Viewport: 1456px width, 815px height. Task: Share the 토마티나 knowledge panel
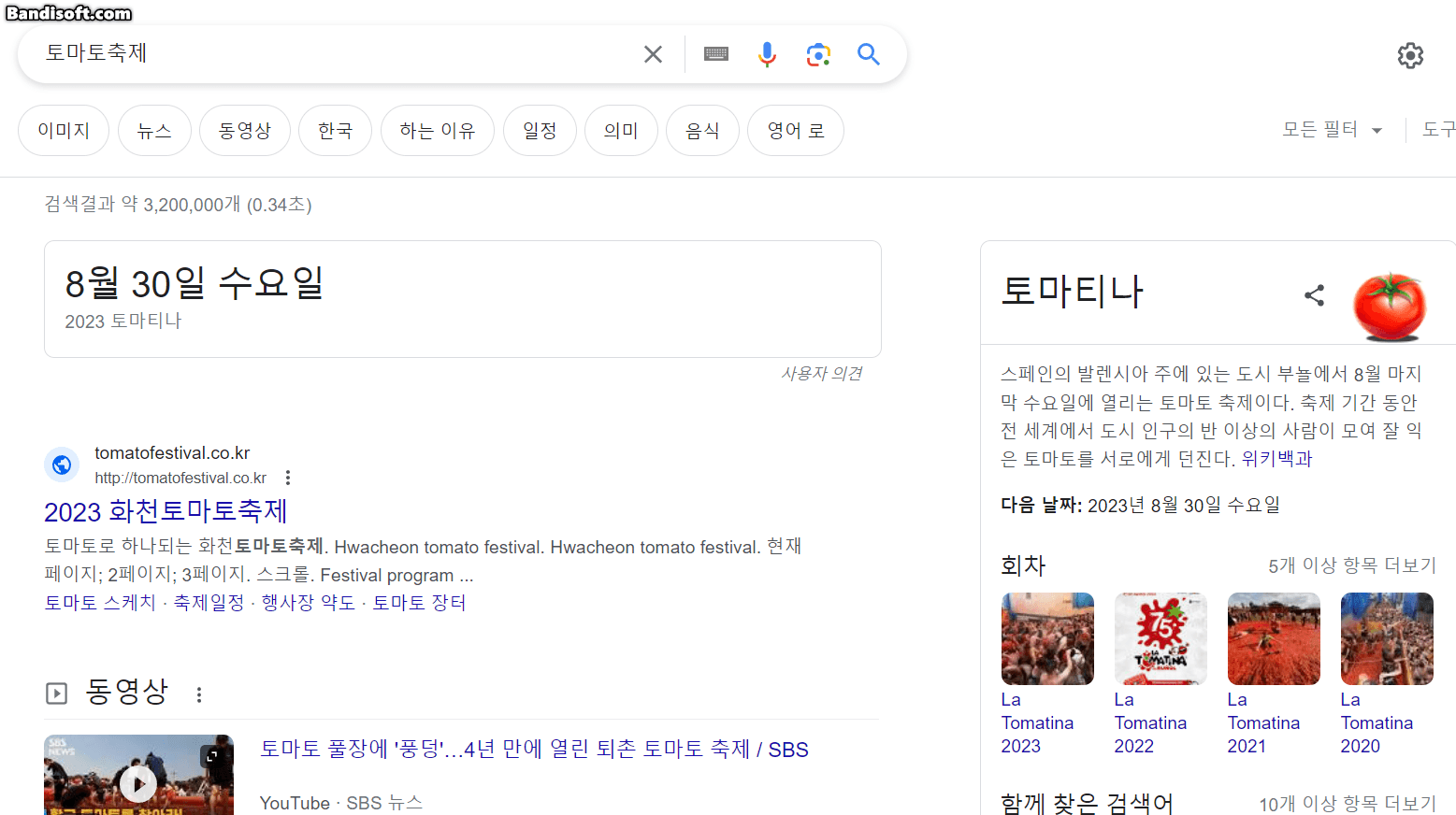point(1314,295)
